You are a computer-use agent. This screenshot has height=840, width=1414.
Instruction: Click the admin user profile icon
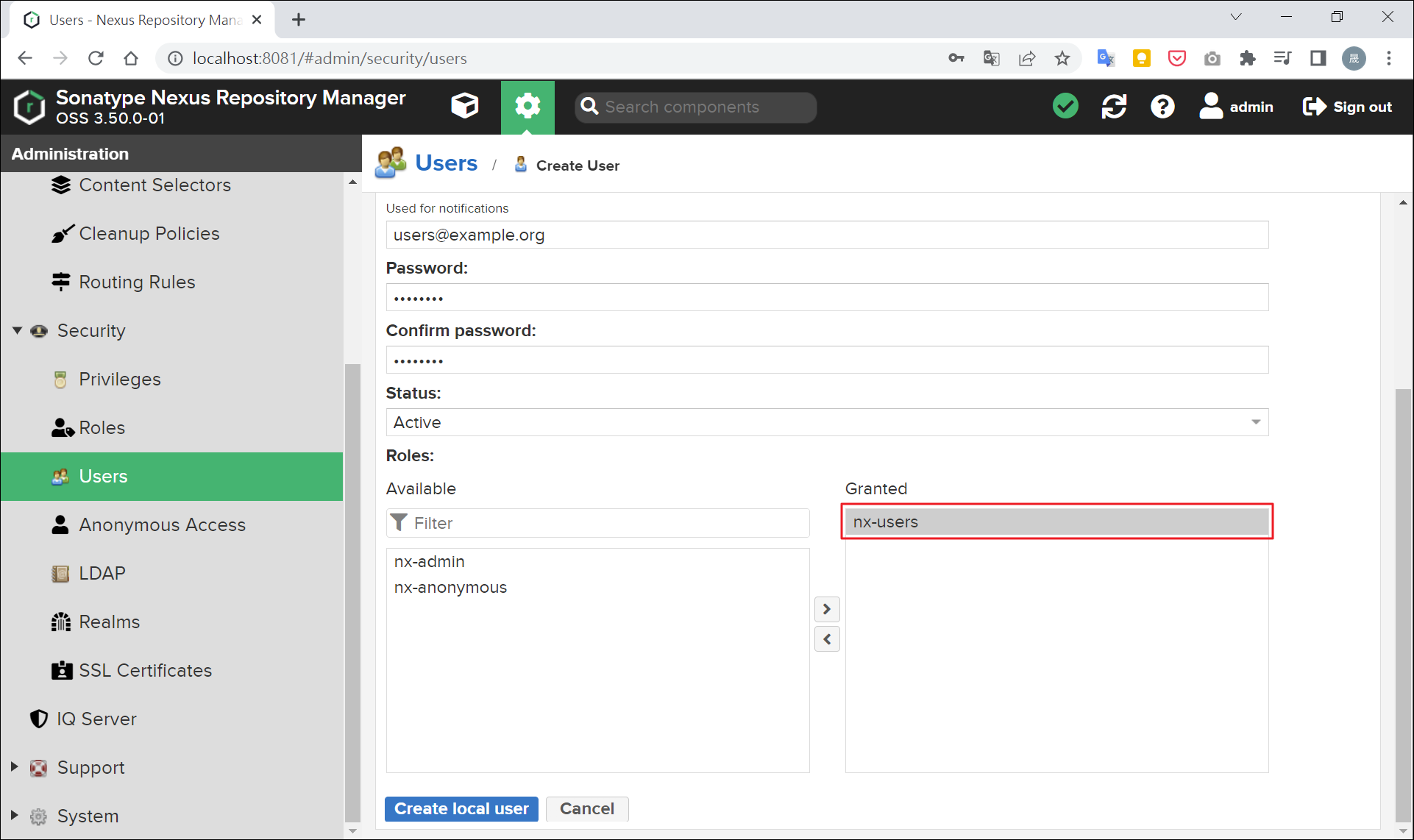(x=1211, y=106)
